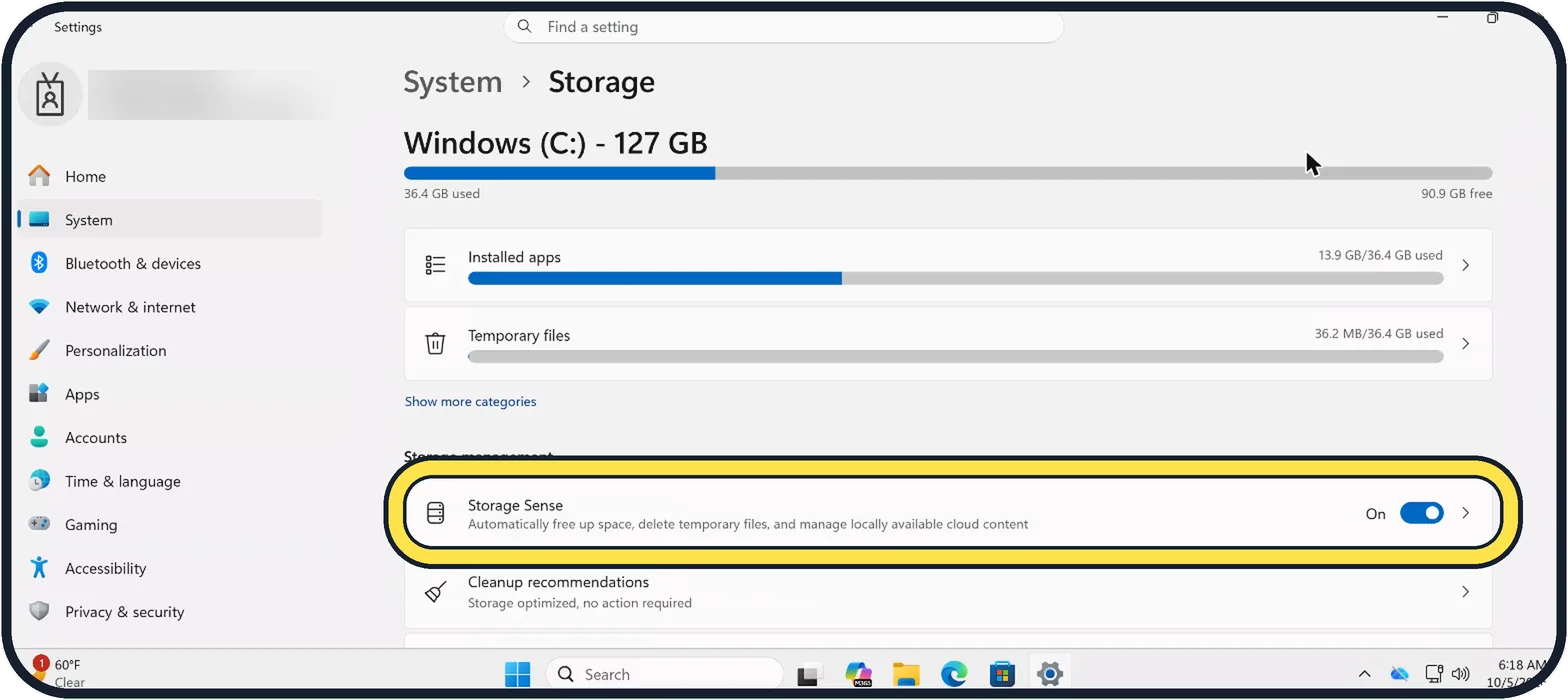Open the Personalization paintbrush icon

(x=39, y=350)
